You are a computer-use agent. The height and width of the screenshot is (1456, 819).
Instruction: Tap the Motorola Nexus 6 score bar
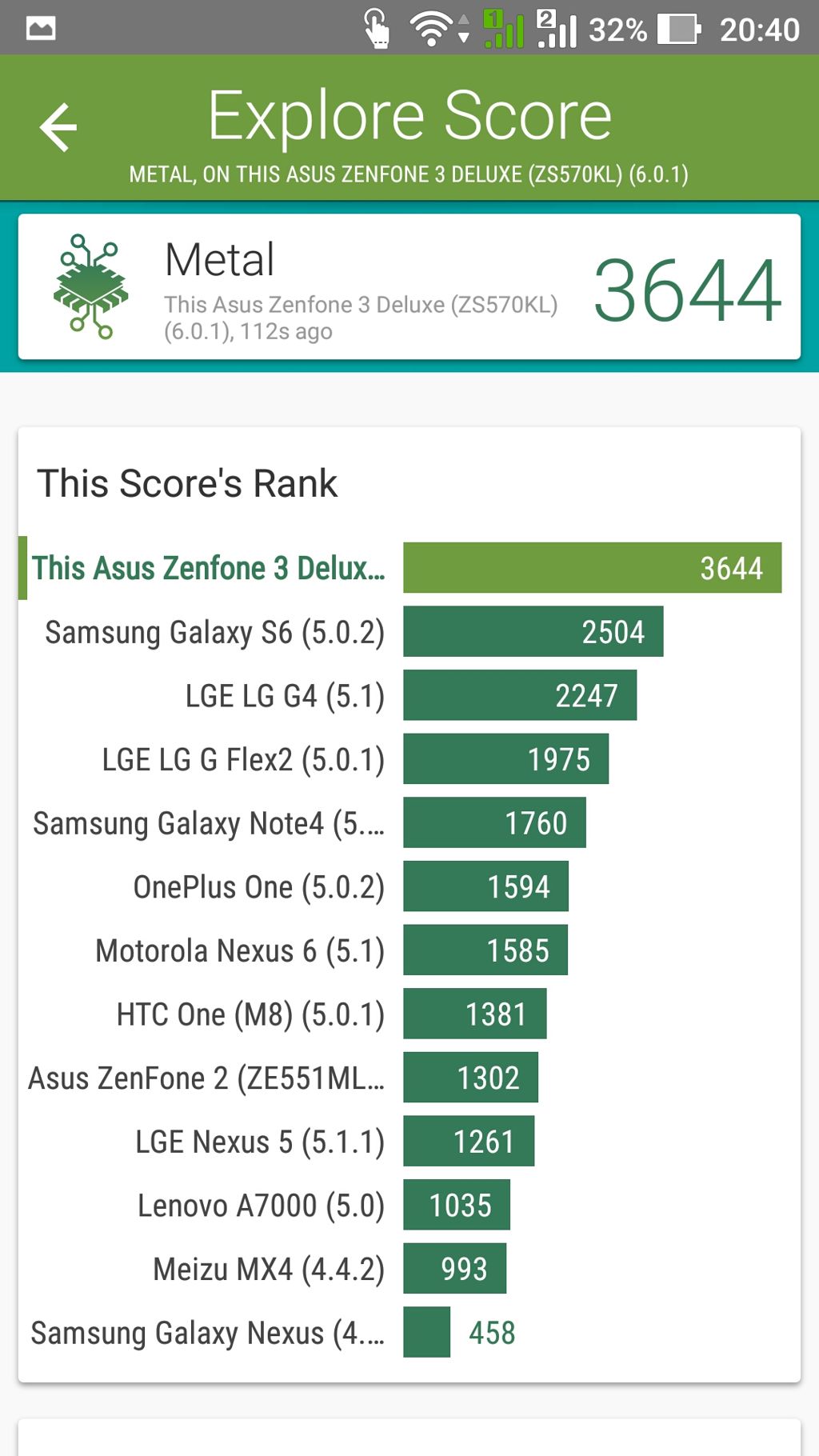tap(485, 950)
